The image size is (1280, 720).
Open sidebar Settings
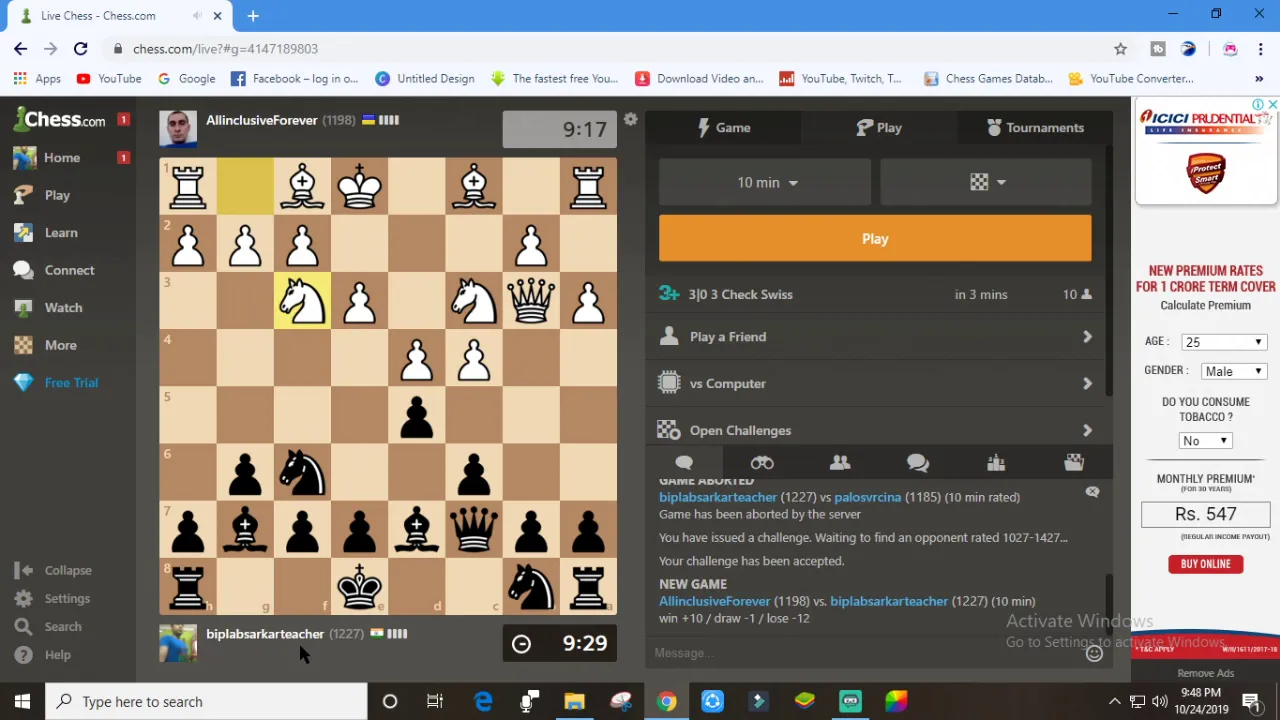[x=66, y=598]
